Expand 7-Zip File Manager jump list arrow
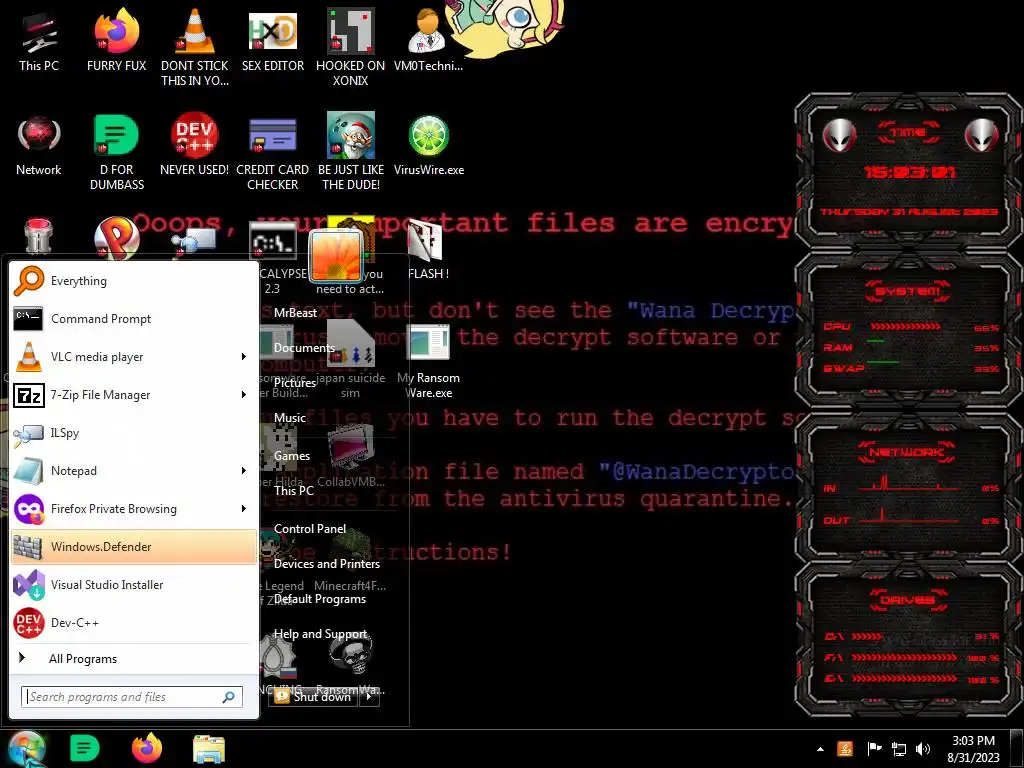The height and width of the screenshot is (768, 1024). (244, 394)
